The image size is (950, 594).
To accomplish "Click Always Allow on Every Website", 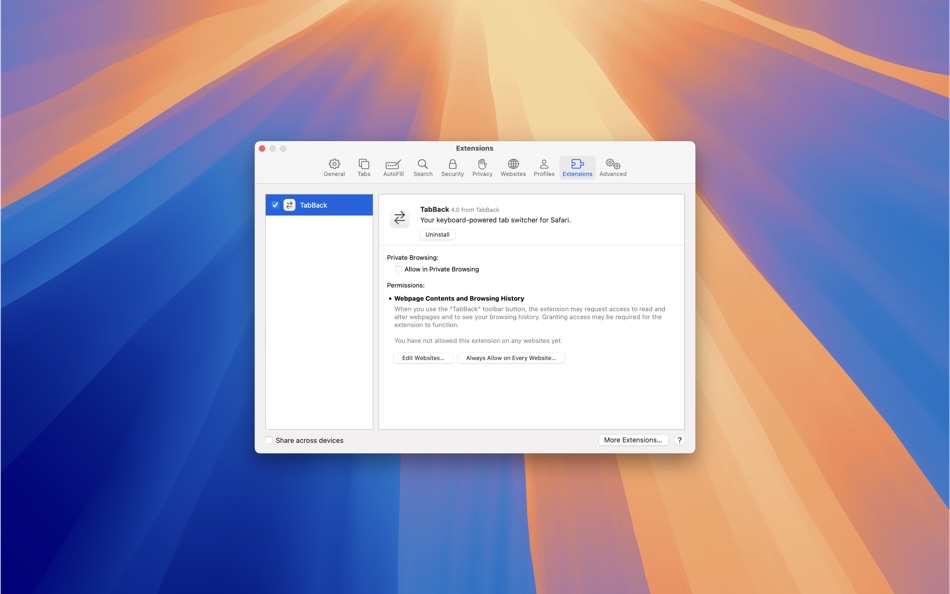I will [x=511, y=358].
